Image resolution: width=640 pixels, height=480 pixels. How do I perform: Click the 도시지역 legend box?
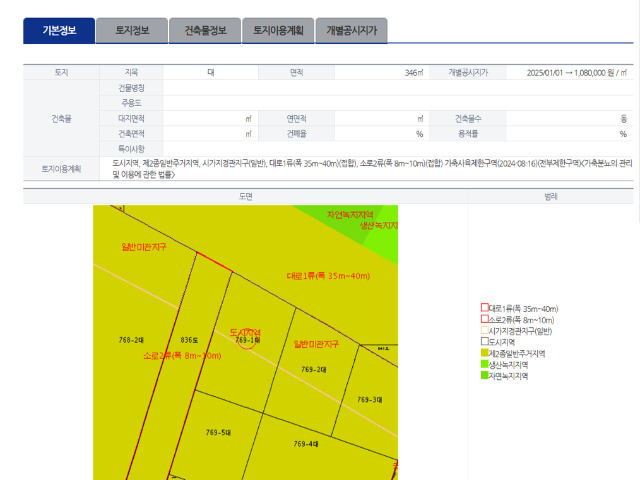[485, 342]
